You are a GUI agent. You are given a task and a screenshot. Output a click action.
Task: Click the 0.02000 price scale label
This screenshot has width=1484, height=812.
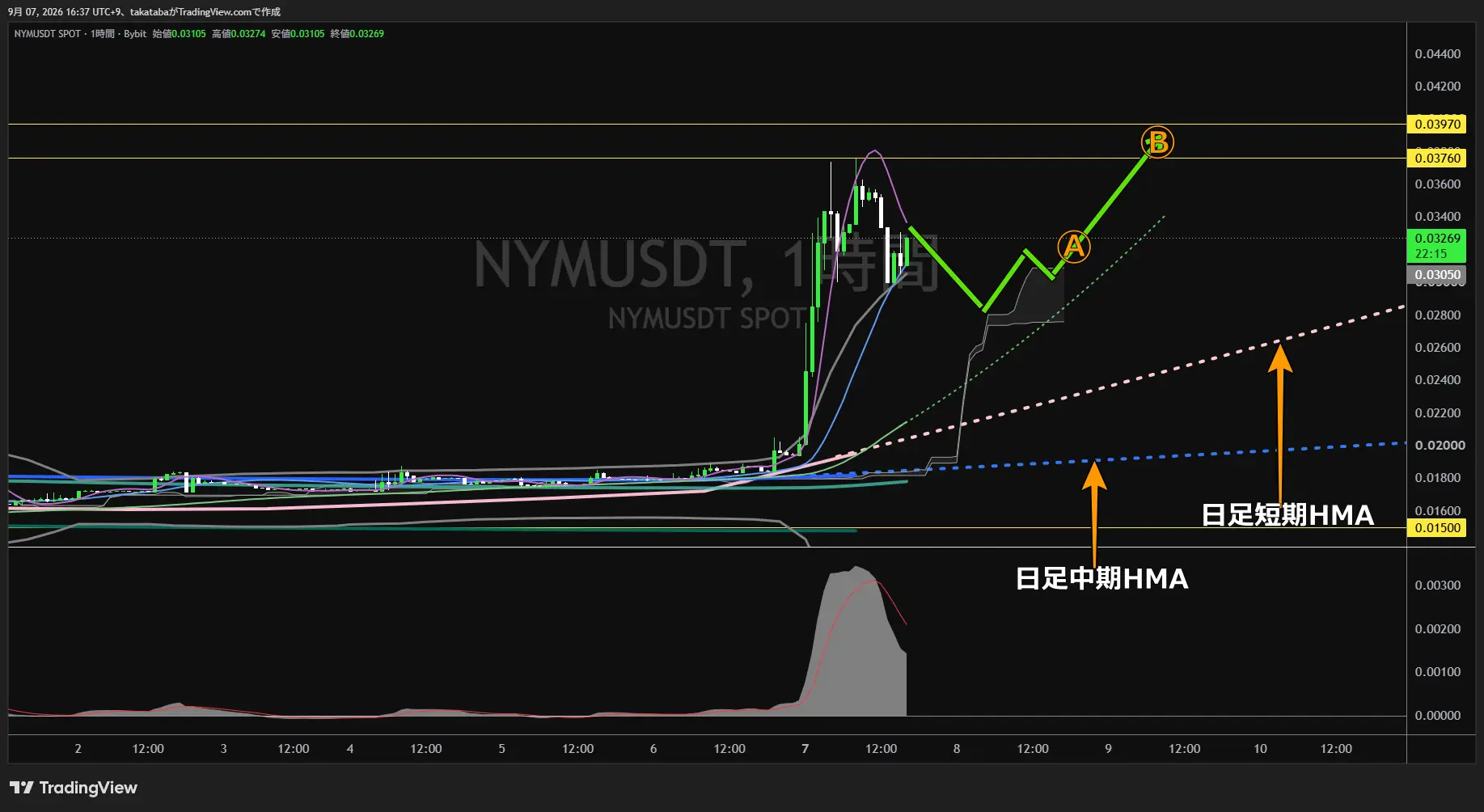1440,445
